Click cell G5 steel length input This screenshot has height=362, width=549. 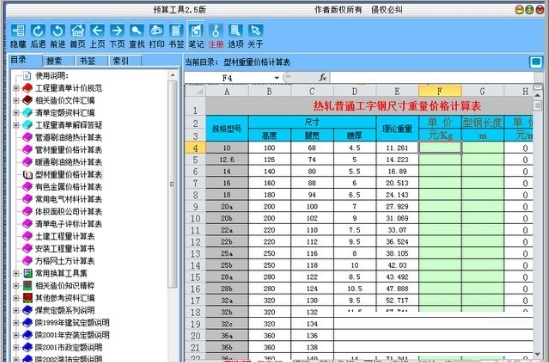click(482, 160)
